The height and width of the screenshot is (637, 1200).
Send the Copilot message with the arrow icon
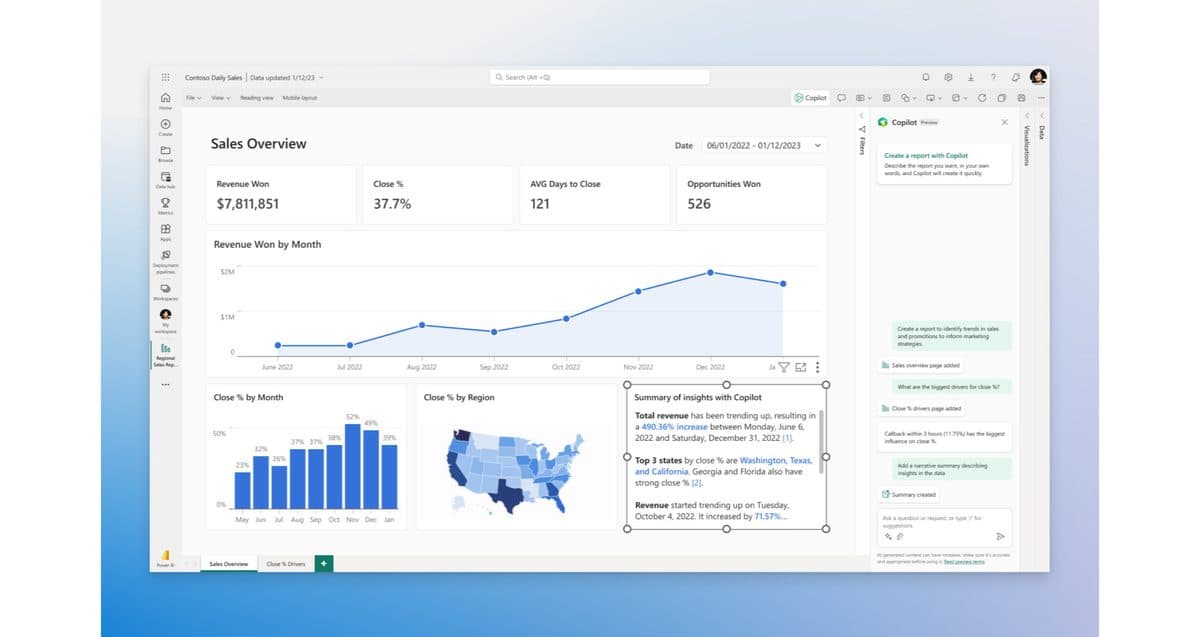point(1001,537)
